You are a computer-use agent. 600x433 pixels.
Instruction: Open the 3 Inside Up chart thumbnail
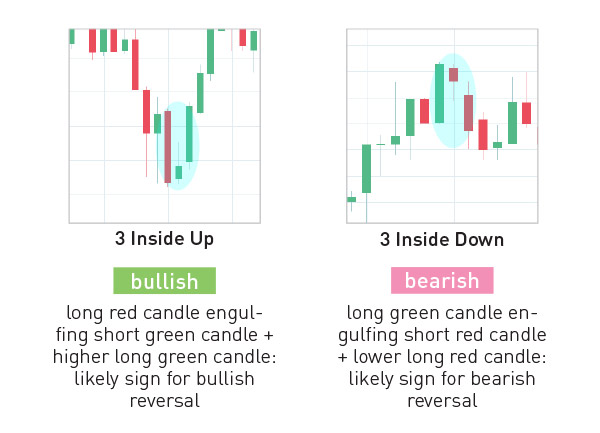[x=165, y=126]
